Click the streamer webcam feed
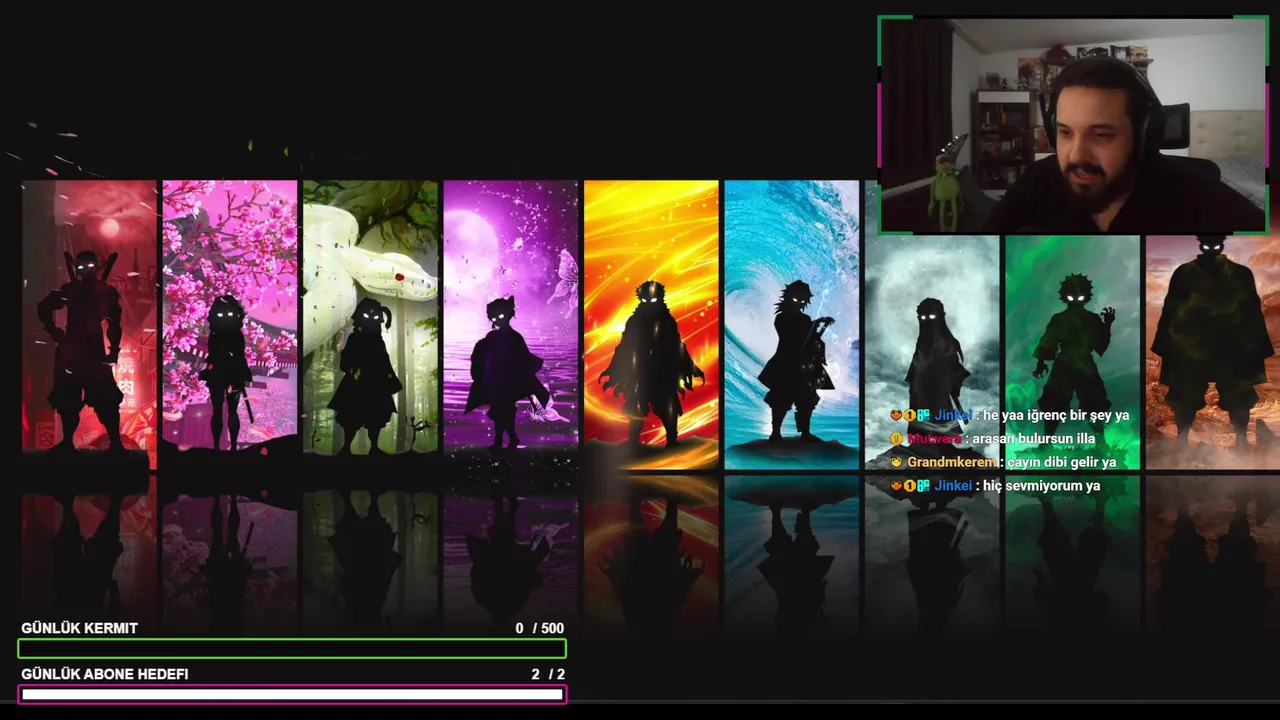 1073,125
